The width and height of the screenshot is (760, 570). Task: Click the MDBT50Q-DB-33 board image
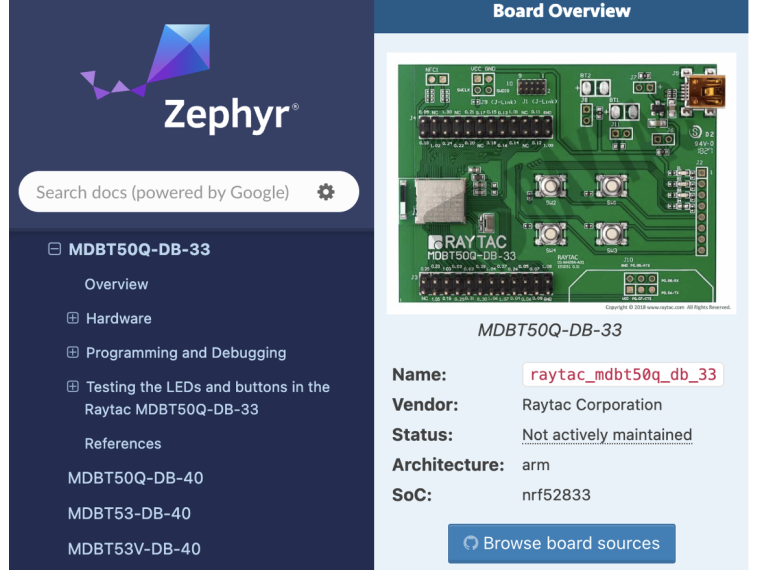561,183
